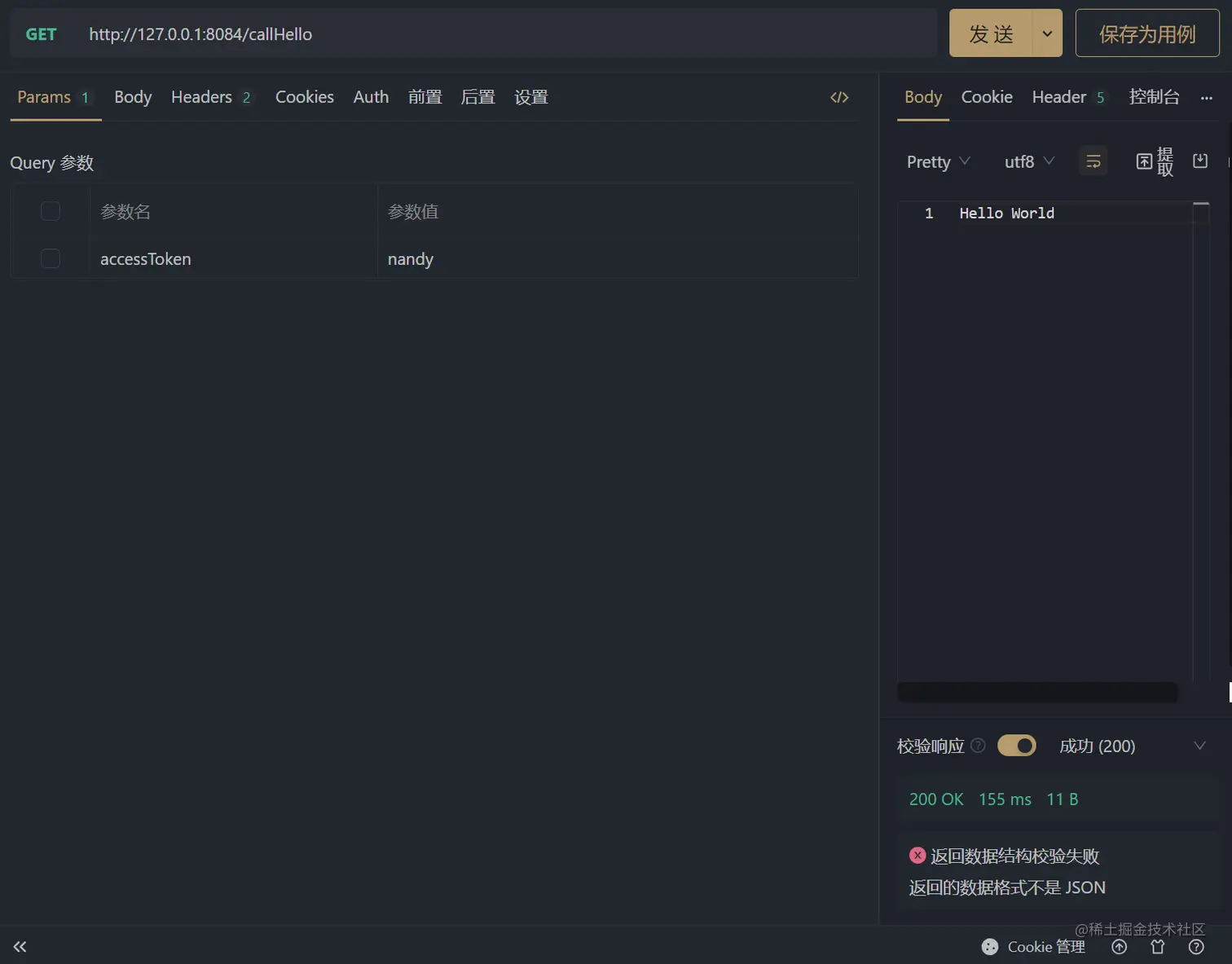The height and width of the screenshot is (964, 1232).
Task: Switch to the Params tab
Action: pos(54,97)
